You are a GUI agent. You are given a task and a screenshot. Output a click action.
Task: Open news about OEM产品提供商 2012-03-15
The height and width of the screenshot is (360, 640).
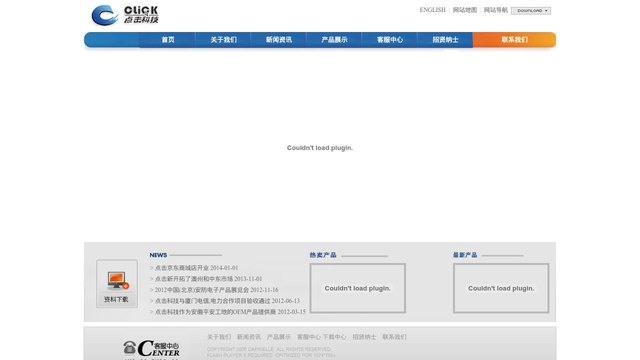point(230,312)
